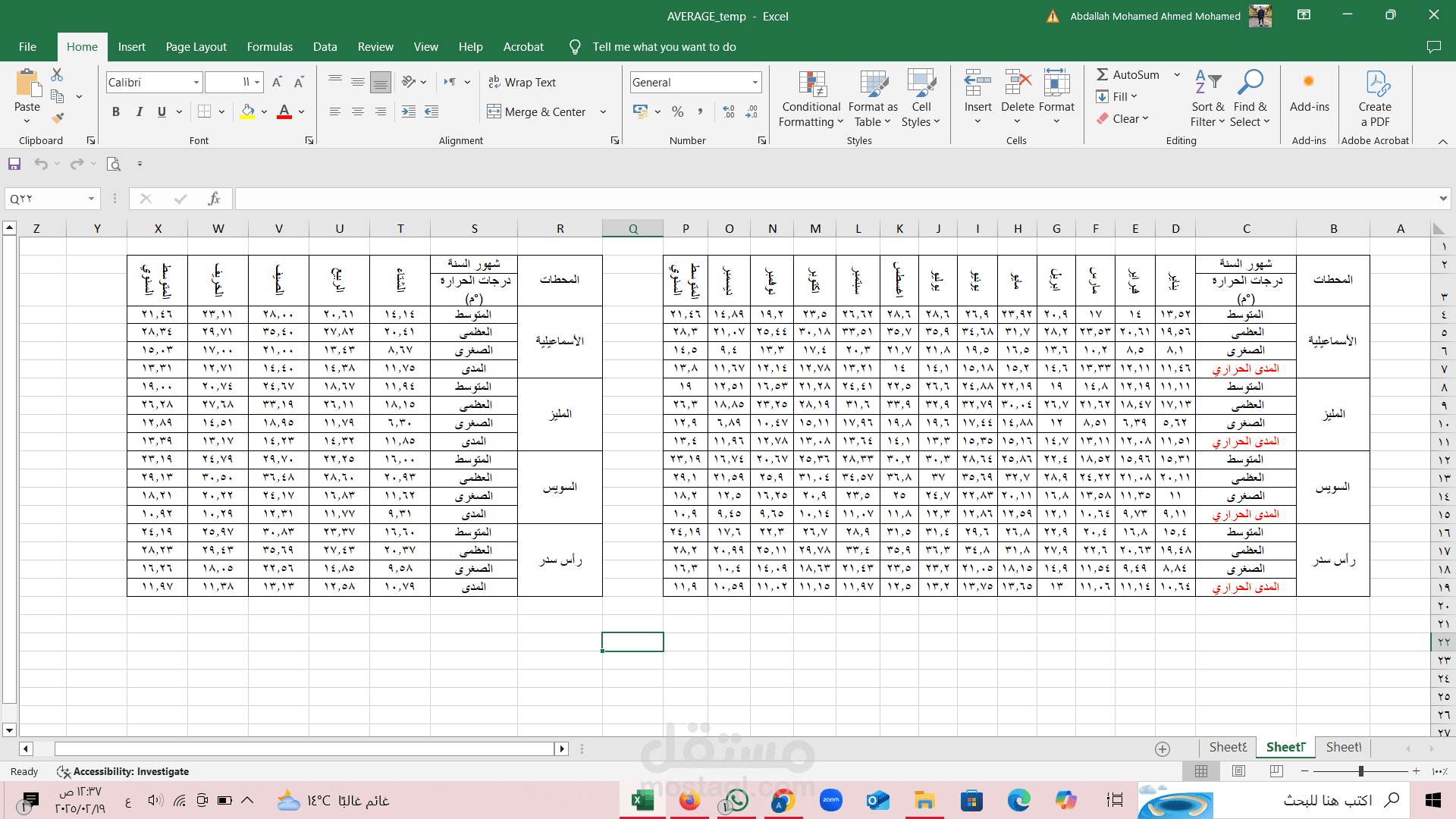Open the Page Layout tab
The height and width of the screenshot is (819, 1456).
(196, 47)
